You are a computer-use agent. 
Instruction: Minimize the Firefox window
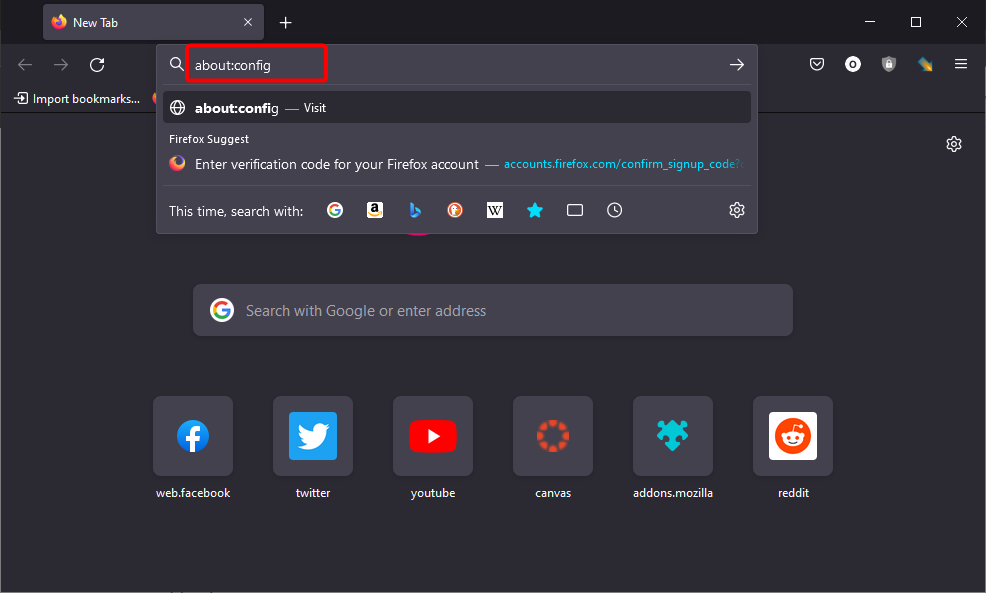870,22
